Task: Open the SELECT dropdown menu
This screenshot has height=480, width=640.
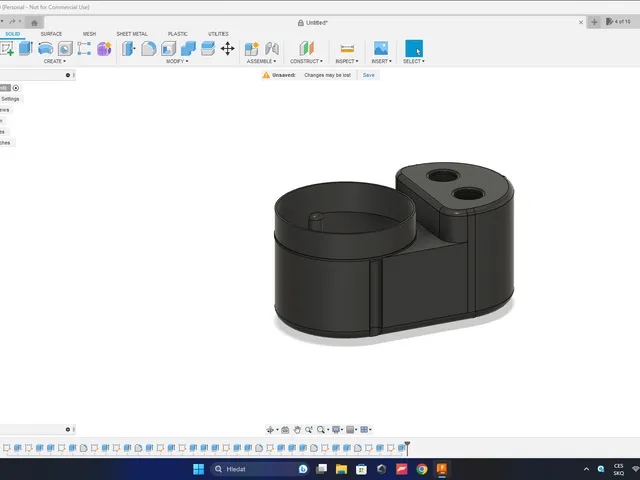Action: (x=414, y=61)
